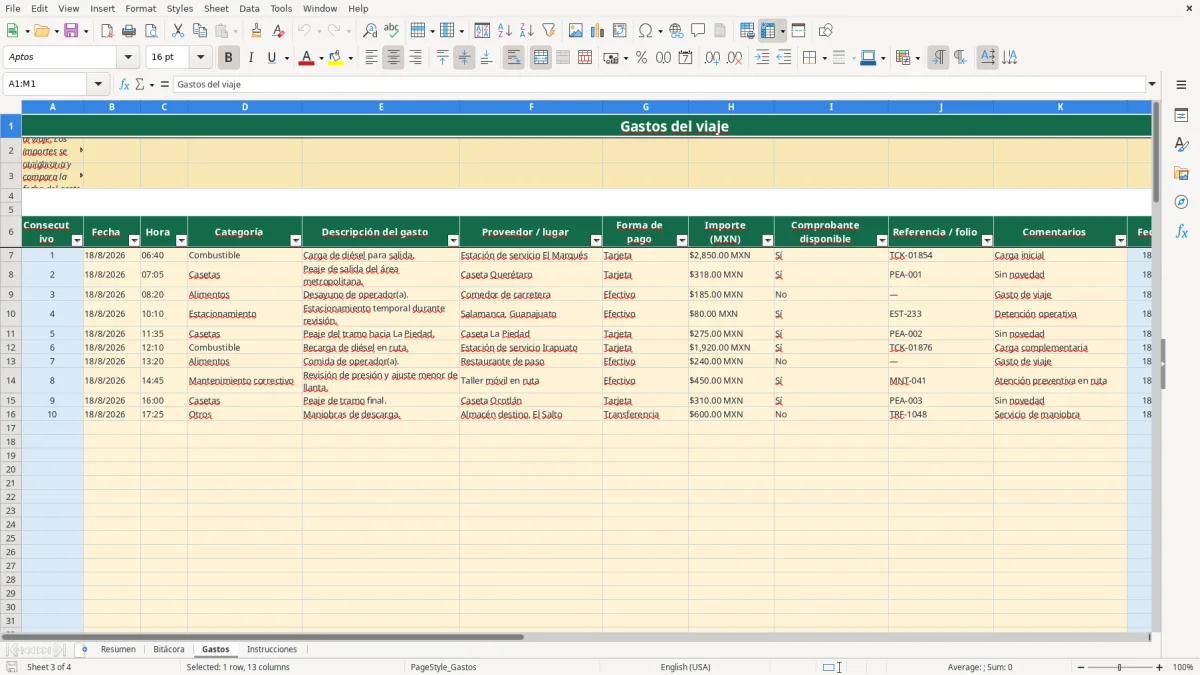
Task: Click the Spelling check icon
Action: coord(392,31)
